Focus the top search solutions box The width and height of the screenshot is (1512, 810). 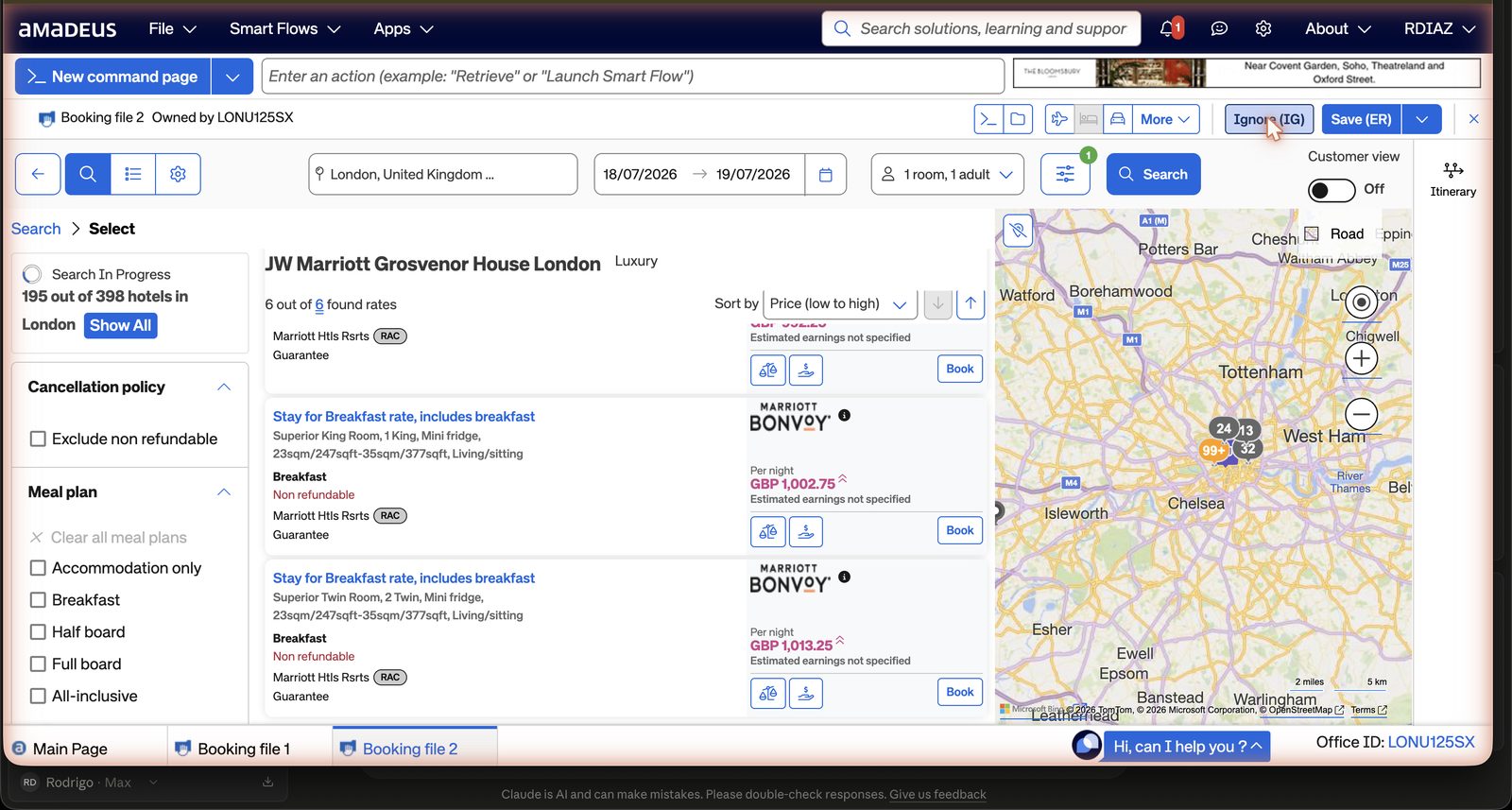click(981, 28)
